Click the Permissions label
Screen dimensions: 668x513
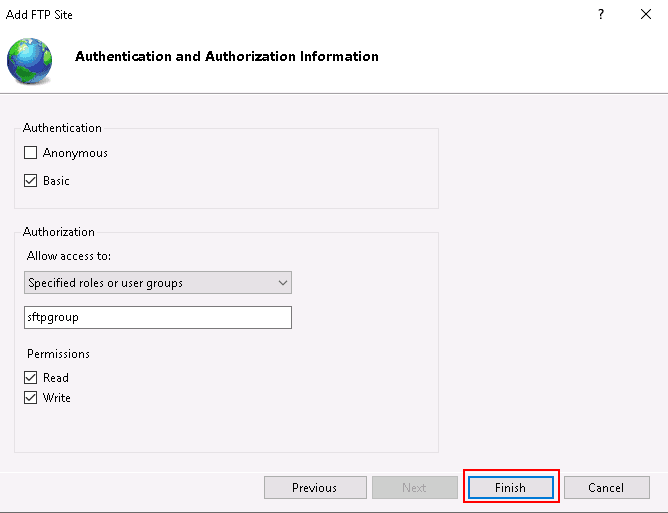coord(58,354)
